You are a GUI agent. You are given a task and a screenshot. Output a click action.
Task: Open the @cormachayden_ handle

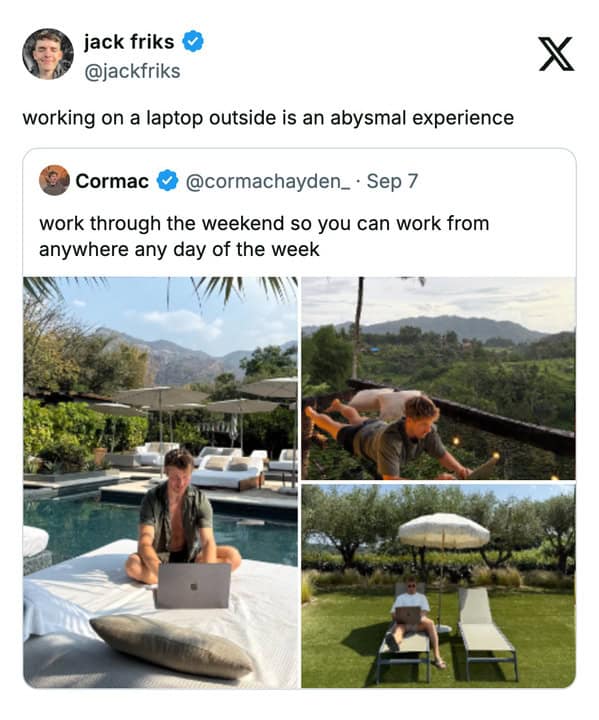tap(268, 181)
